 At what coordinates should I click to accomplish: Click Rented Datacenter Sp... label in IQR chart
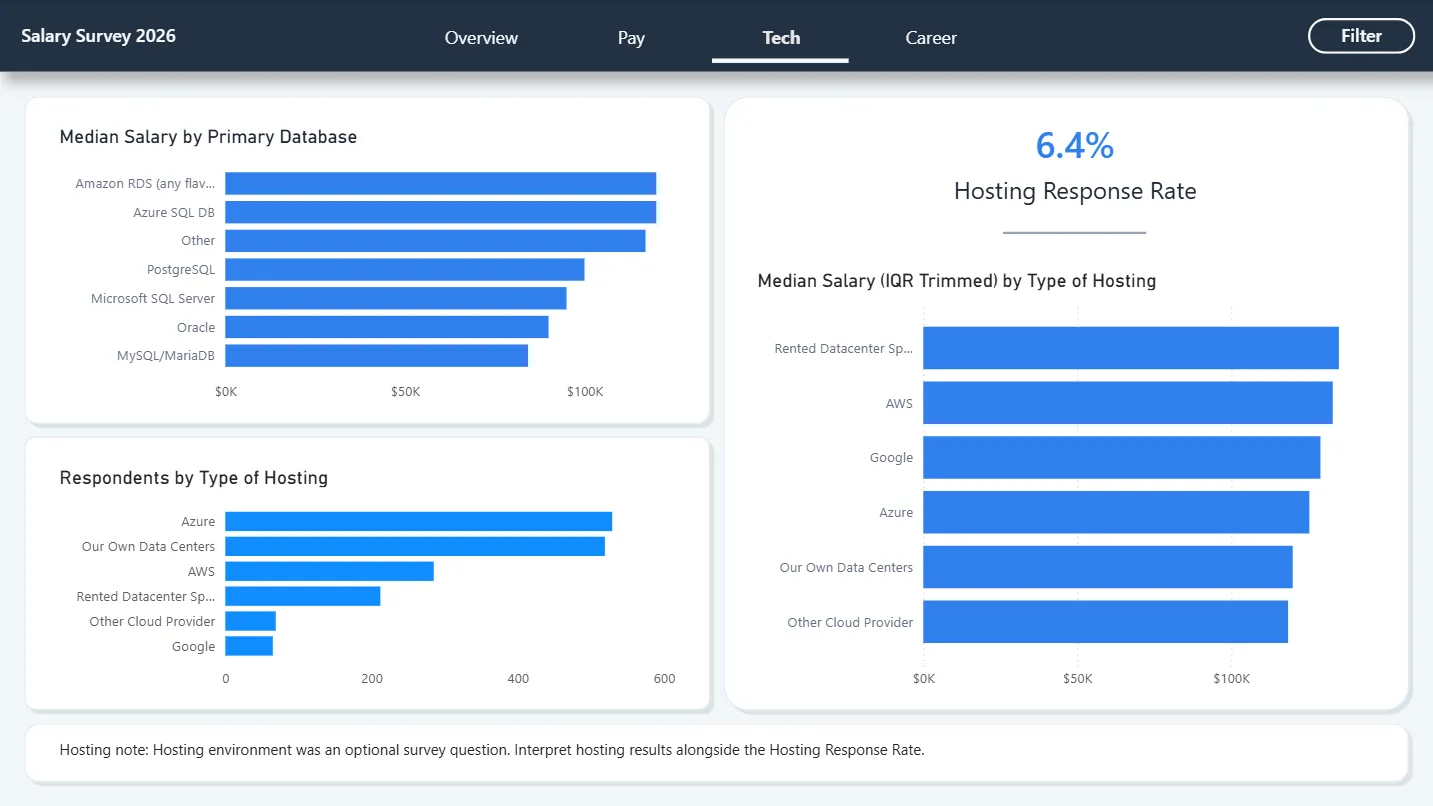pos(844,348)
